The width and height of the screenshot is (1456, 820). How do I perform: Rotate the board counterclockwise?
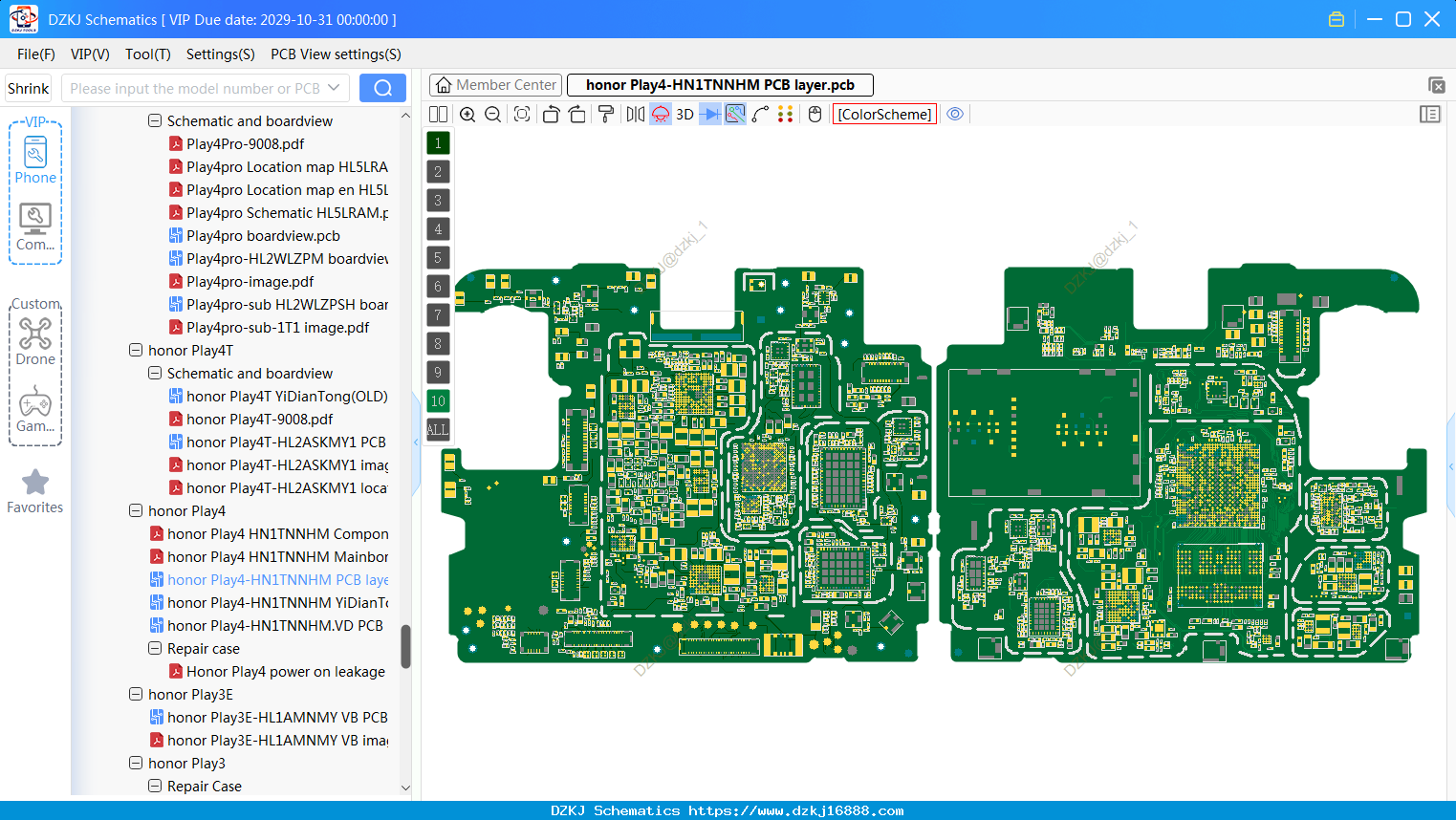(x=551, y=114)
